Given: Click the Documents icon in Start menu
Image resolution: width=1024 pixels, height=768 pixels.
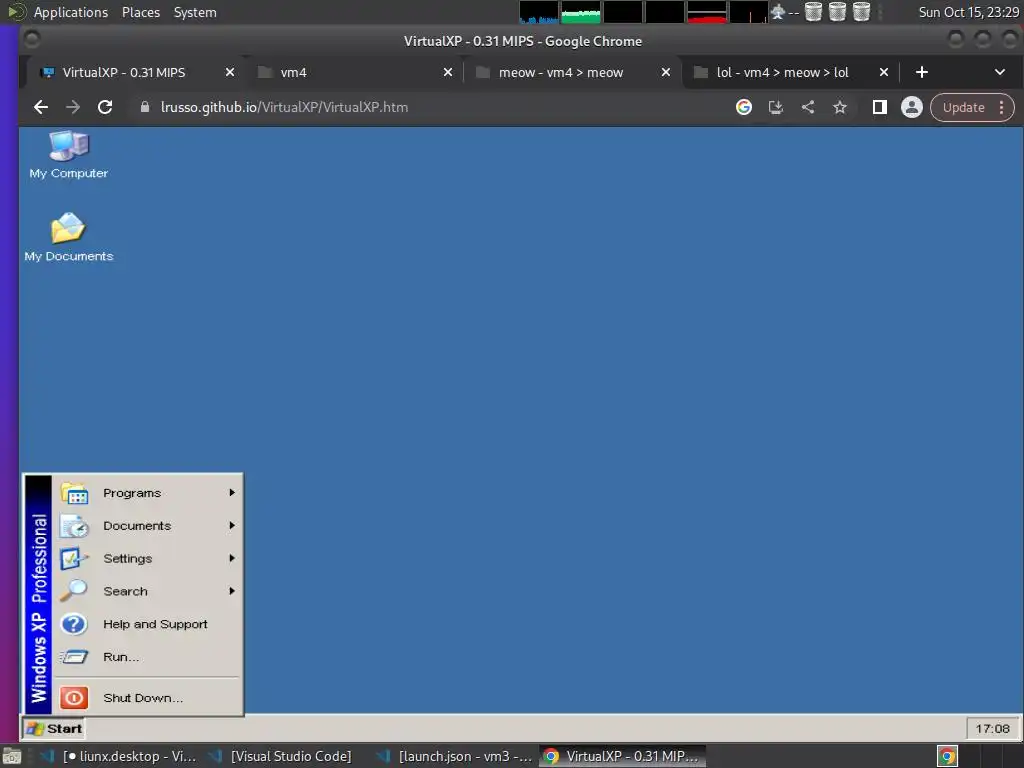Looking at the screenshot, I should pos(74,526).
